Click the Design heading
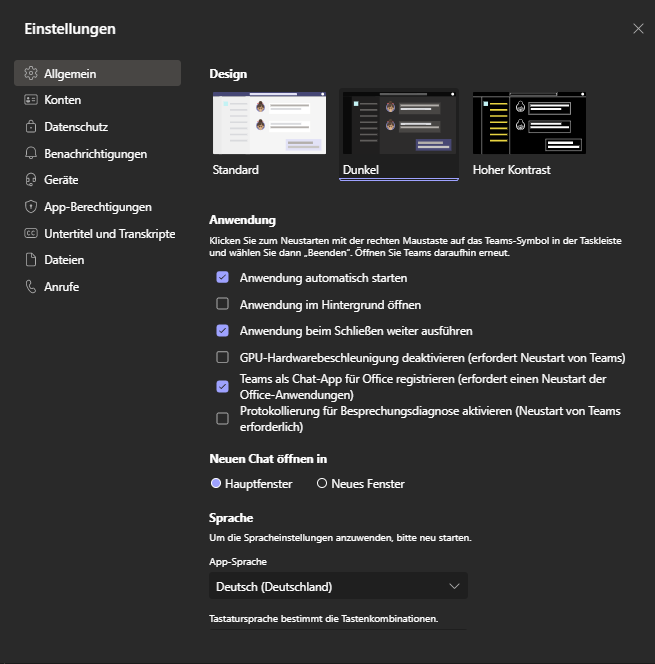 [x=228, y=74]
